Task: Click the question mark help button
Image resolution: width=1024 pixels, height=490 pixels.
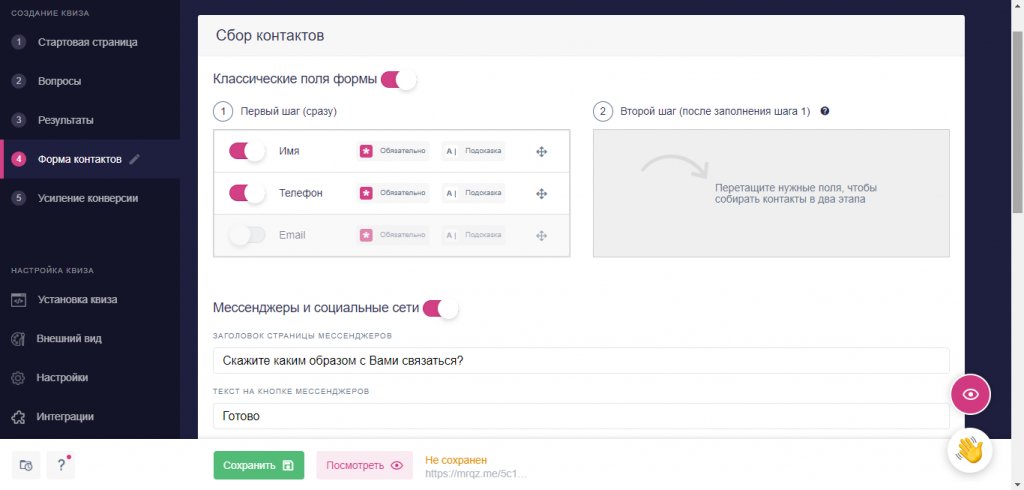Action: pos(61,465)
